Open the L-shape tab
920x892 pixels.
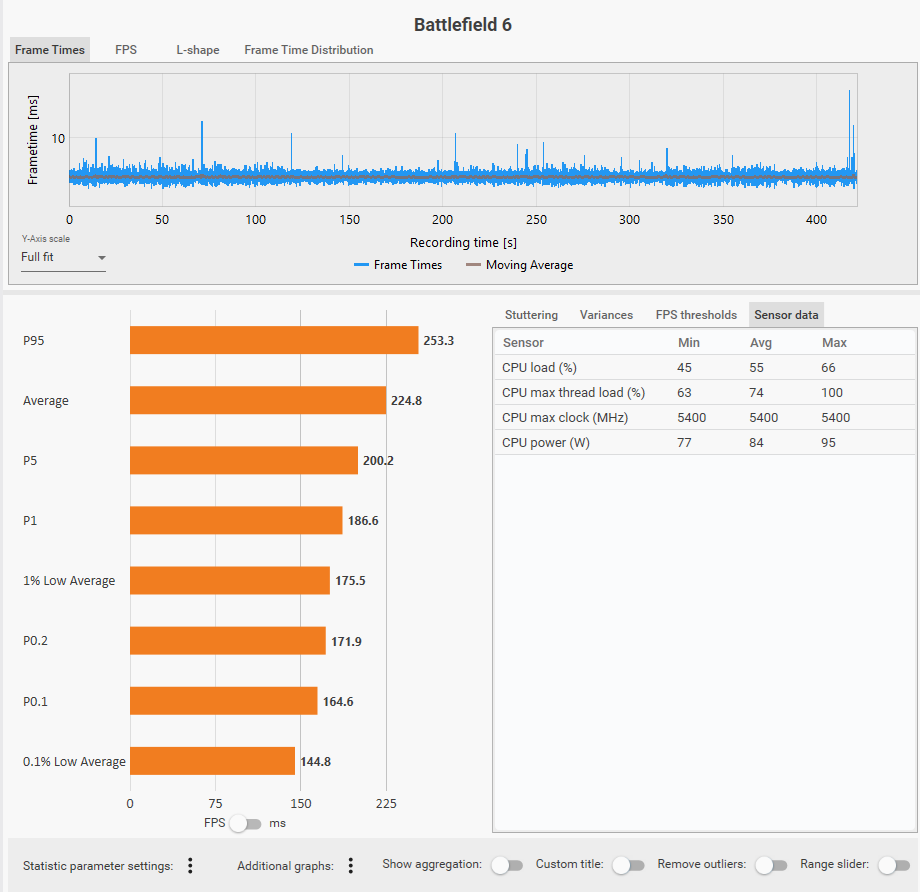pyautogui.click(x=197, y=50)
